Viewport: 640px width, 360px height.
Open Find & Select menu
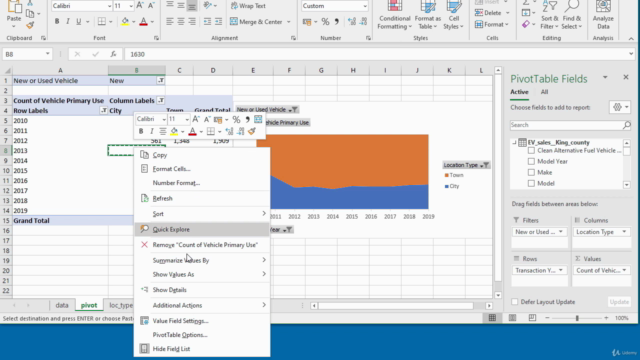tap(571, 16)
